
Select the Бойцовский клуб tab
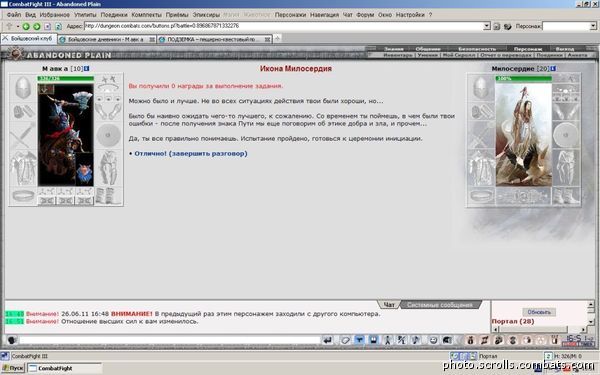pos(29,39)
